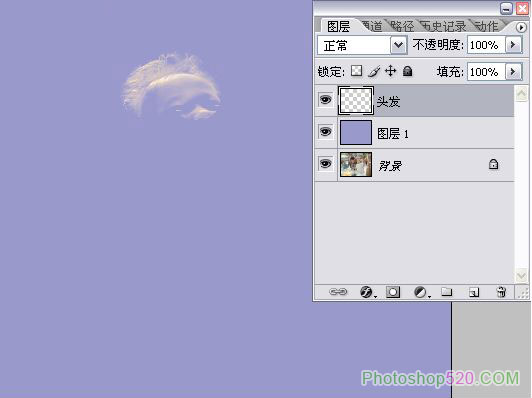Add a layer mask
Screen dimensions: 532x398
pos(393,292)
